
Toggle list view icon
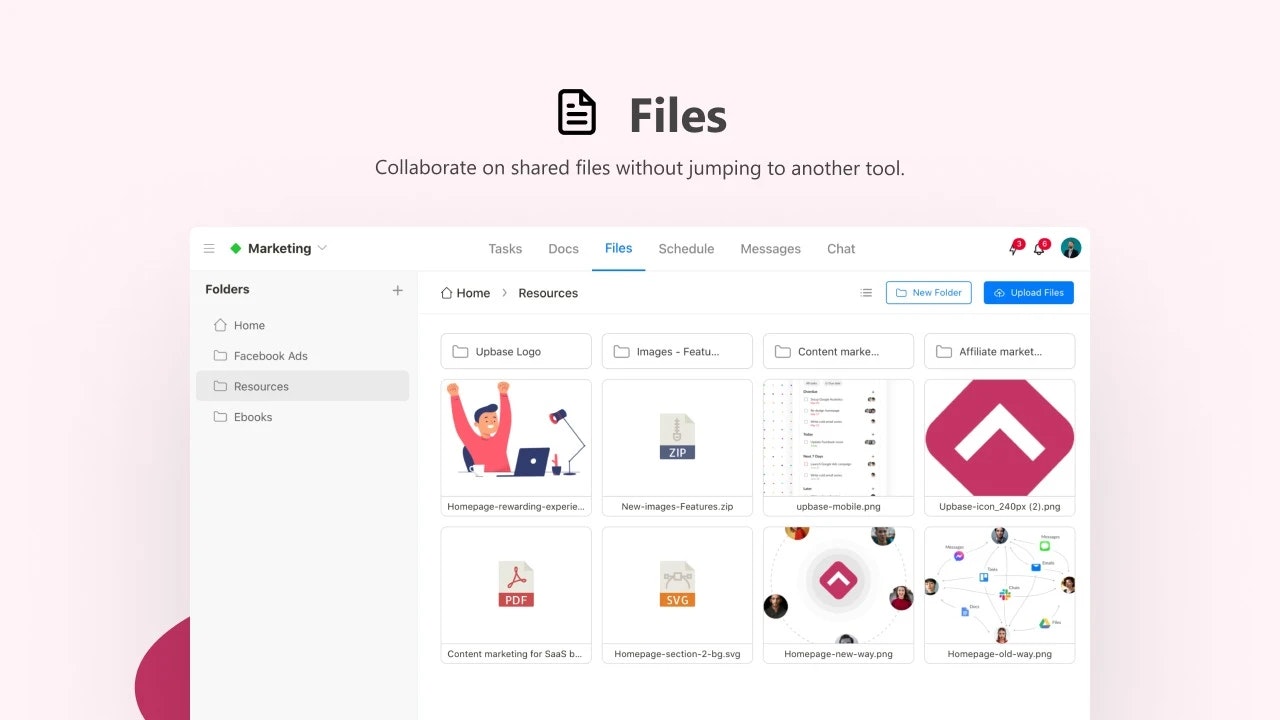coord(866,293)
